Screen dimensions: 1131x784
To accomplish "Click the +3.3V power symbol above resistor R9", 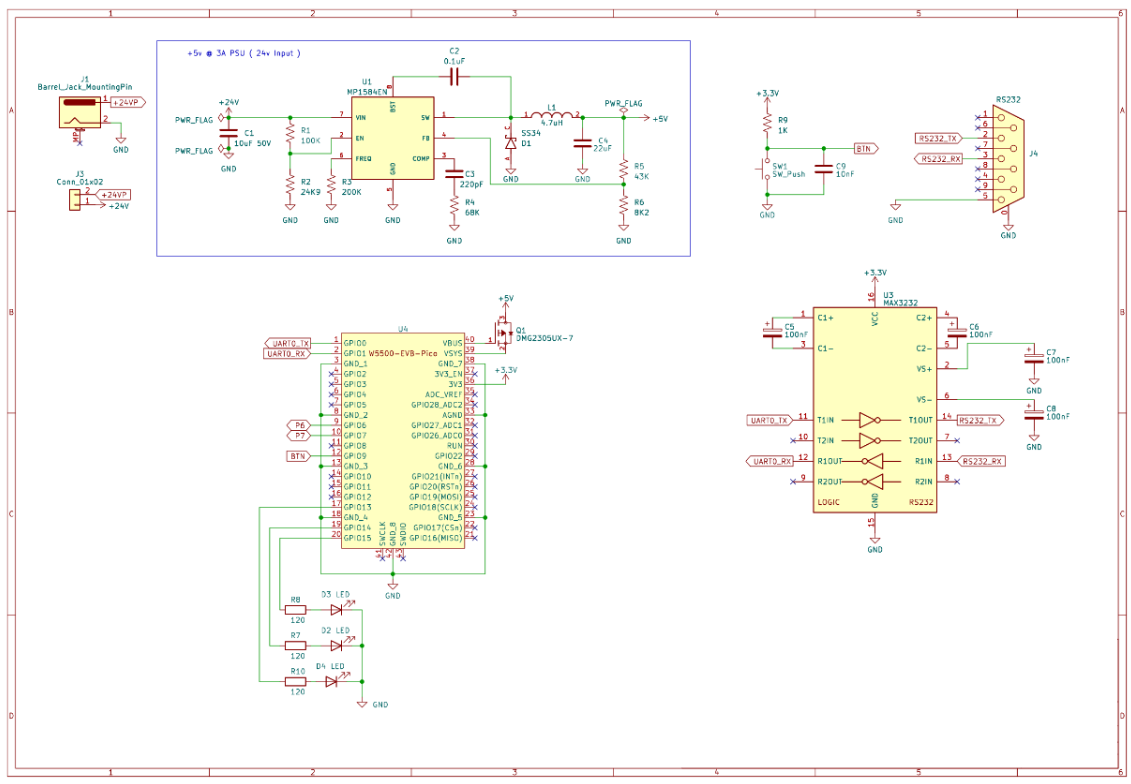I will pos(767,97).
